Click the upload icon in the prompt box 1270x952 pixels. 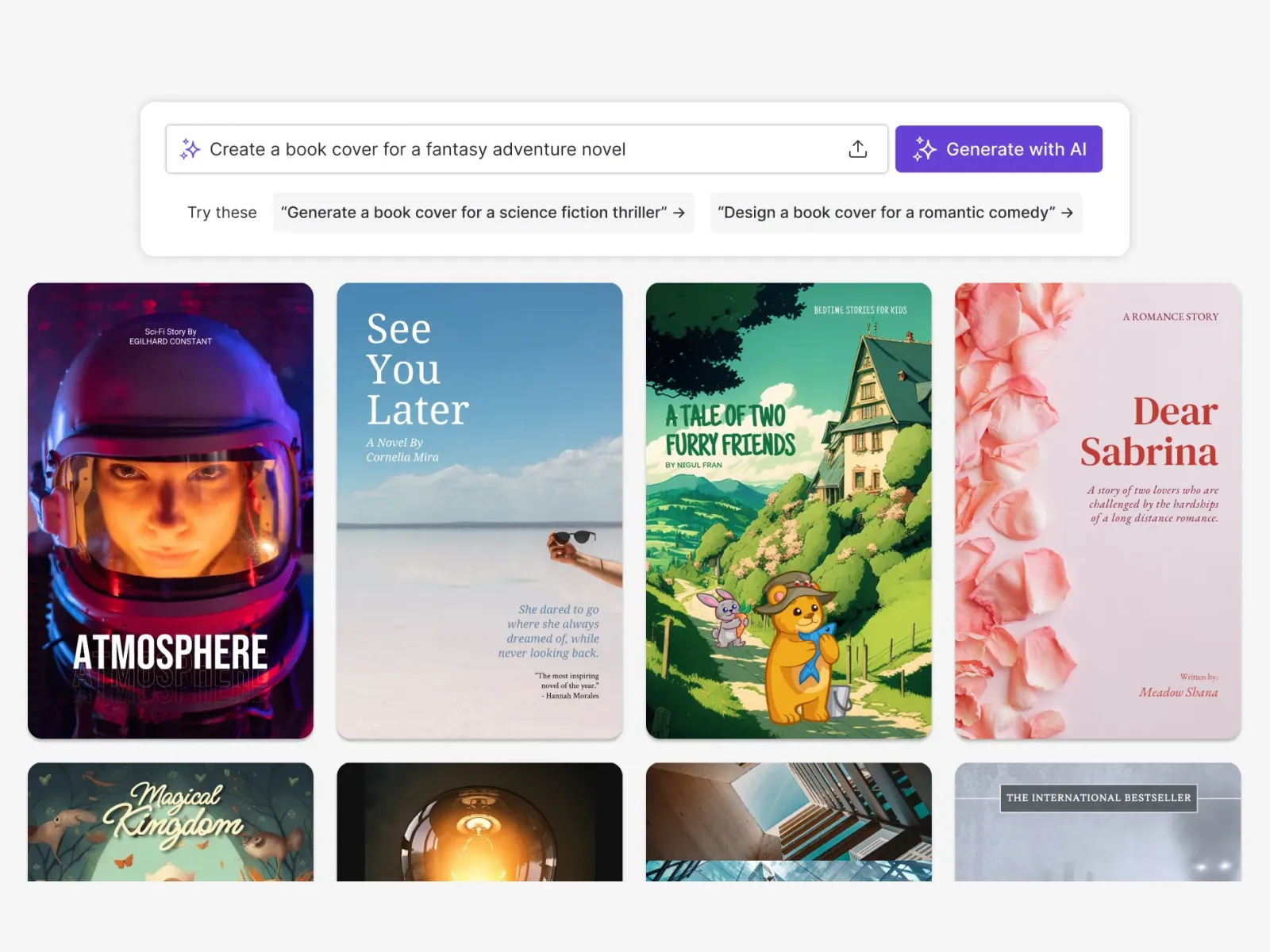(857, 149)
